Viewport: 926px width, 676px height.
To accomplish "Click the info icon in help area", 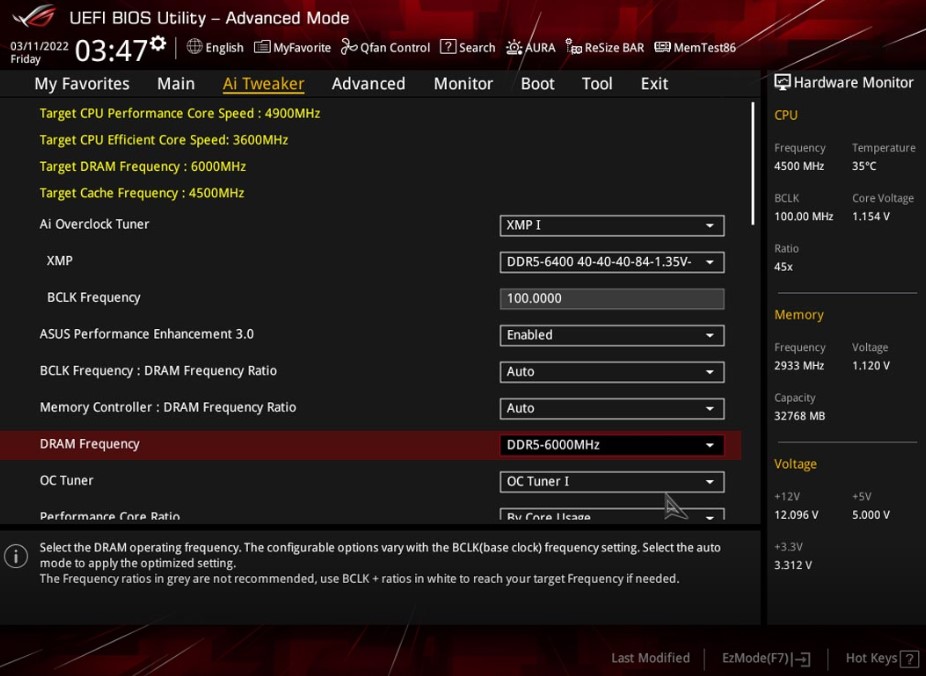I will [x=15, y=556].
